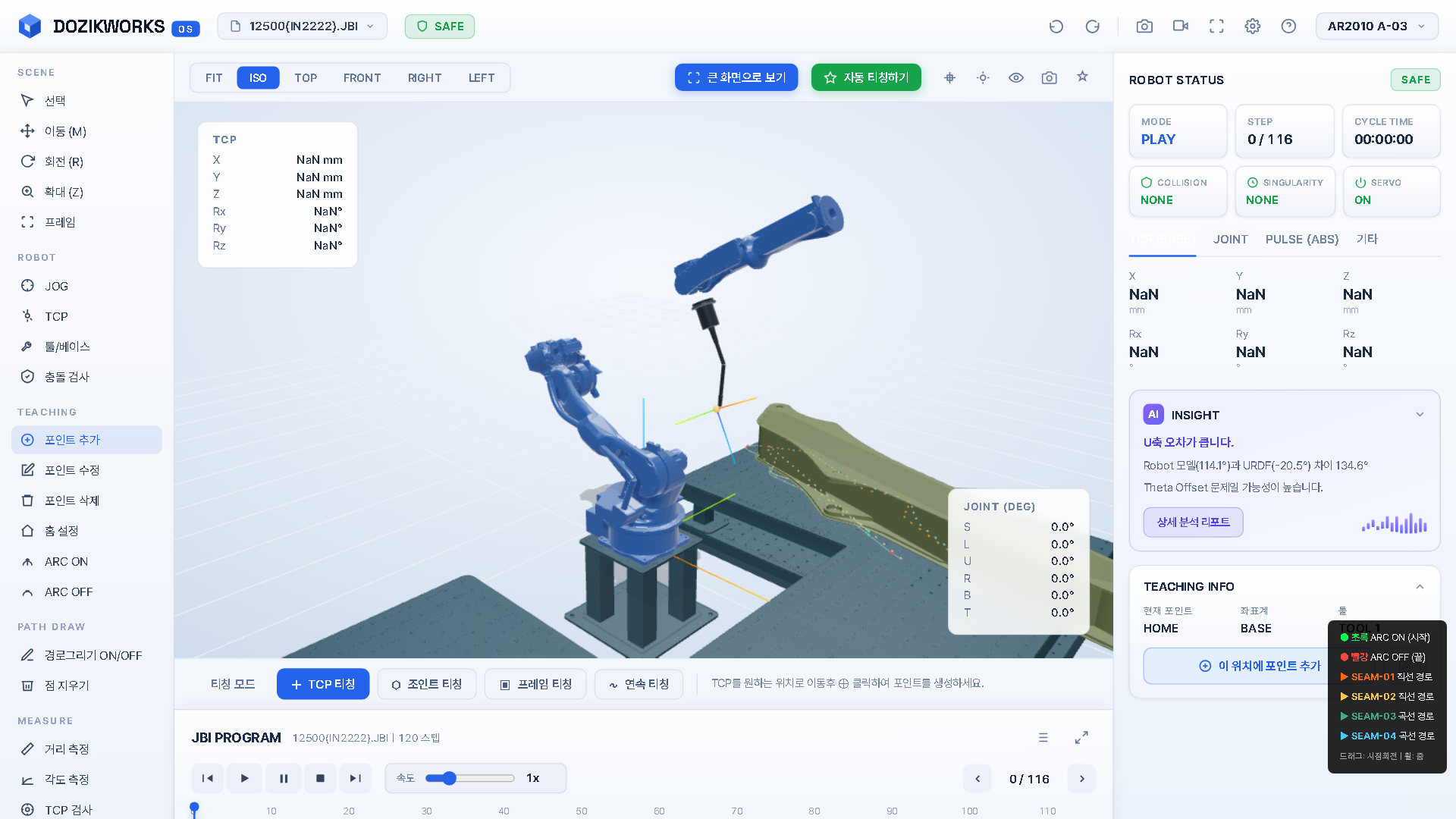Capture the viewport with the toolbar camera icon
The width and height of the screenshot is (1456, 819).
pos(1050,77)
